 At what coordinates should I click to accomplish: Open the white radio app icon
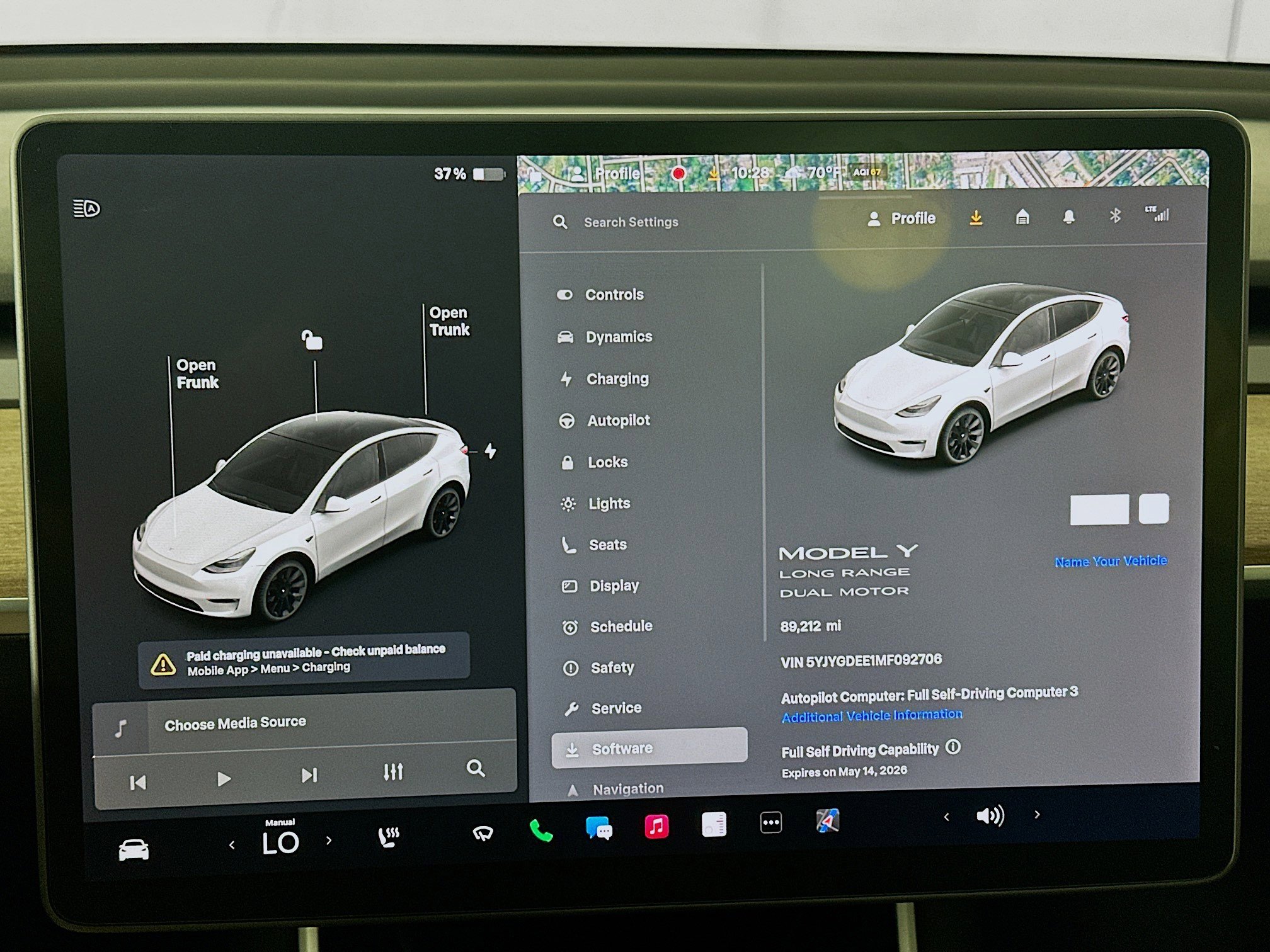(714, 824)
